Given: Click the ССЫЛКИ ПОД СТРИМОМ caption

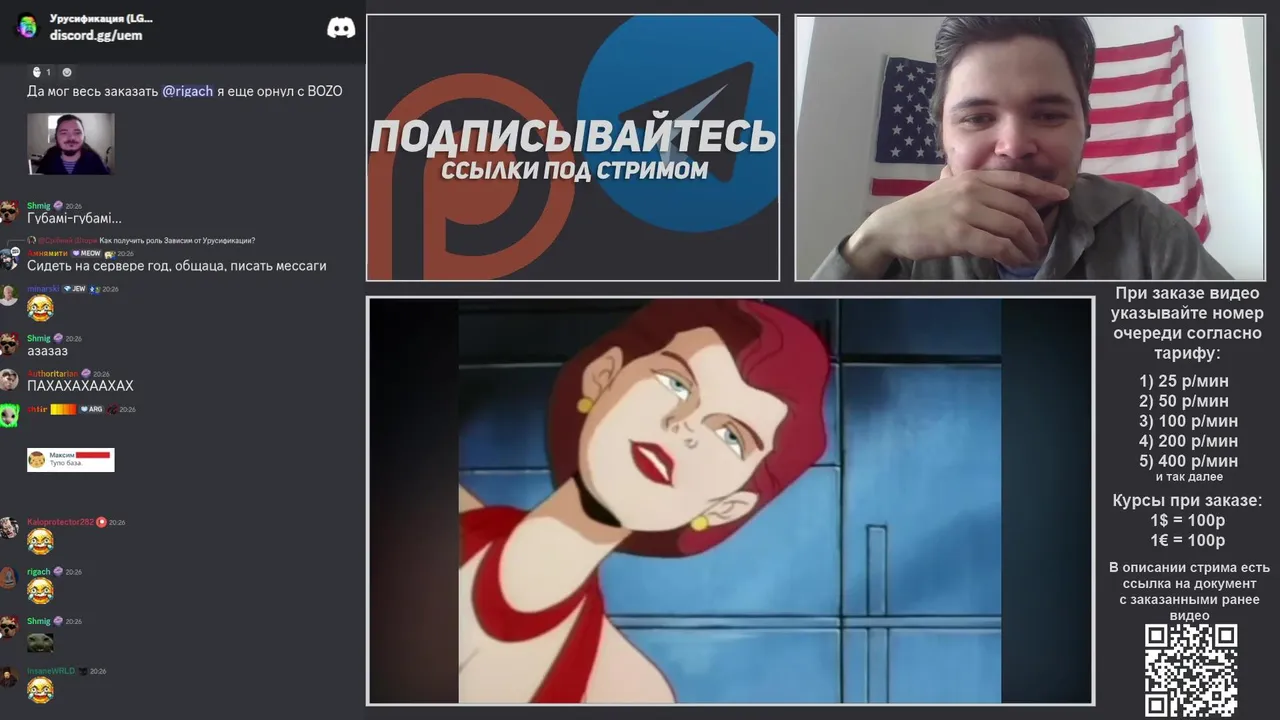Looking at the screenshot, I should (574, 170).
